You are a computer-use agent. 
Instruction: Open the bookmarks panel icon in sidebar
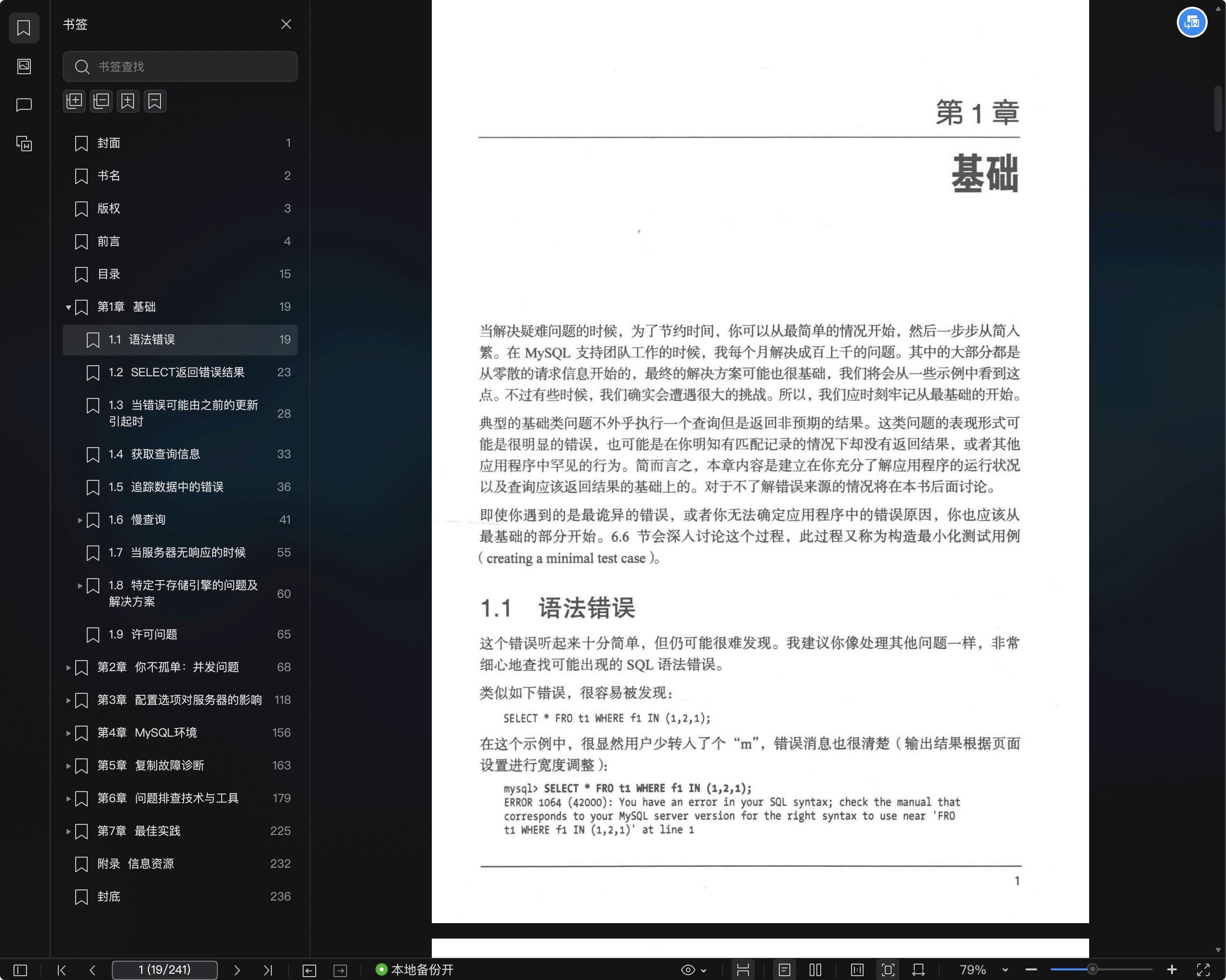[x=24, y=28]
